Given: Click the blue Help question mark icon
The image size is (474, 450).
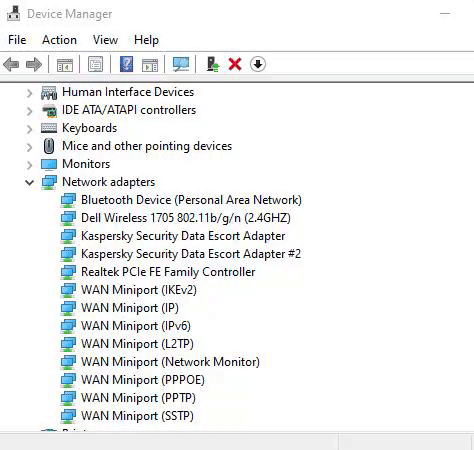Looking at the screenshot, I should pyautogui.click(x=126, y=64).
